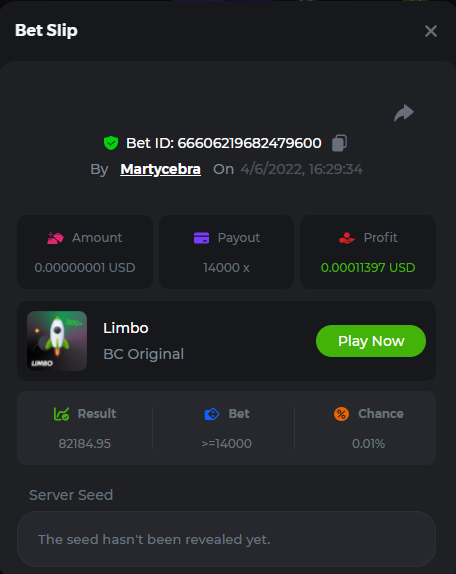456x574 pixels.
Task: Click the green profit value 0.00011397 USD
Action: tap(368, 268)
